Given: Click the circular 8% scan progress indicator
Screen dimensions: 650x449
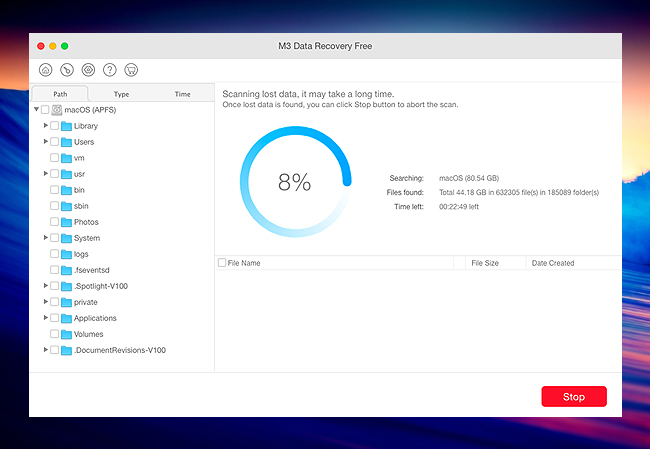Looking at the screenshot, I should click(x=294, y=182).
